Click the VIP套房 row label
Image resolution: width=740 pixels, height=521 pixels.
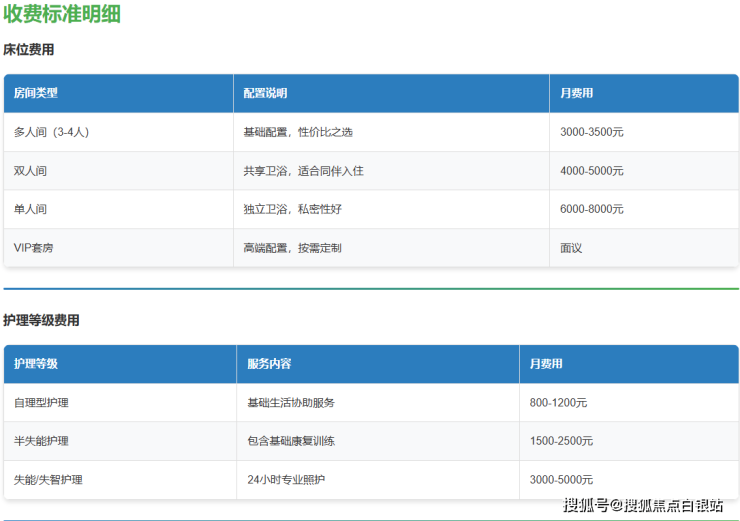click(34, 247)
